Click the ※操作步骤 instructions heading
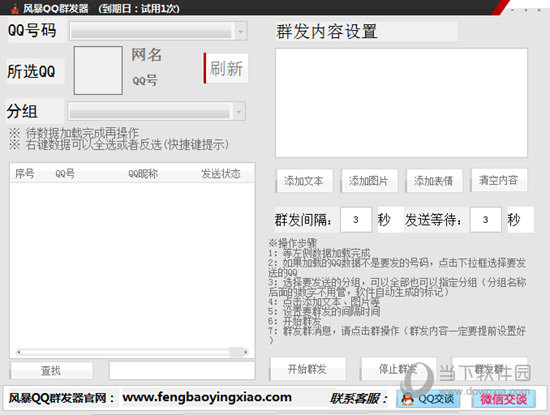 pos(293,243)
